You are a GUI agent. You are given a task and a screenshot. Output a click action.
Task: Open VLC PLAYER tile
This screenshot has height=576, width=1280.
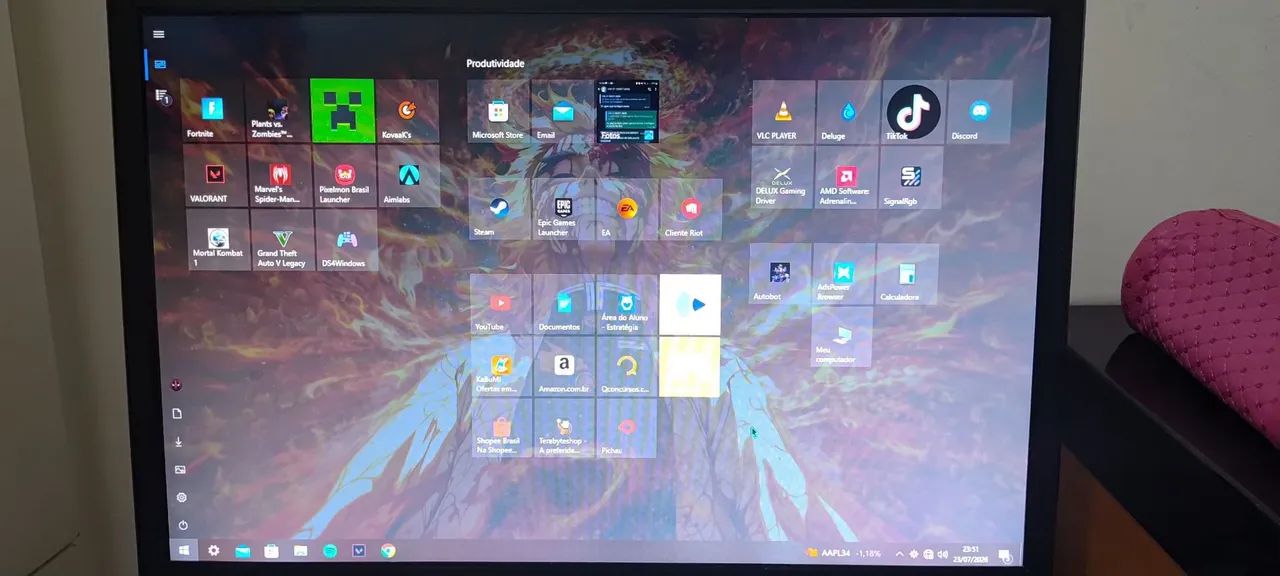pyautogui.click(x=783, y=112)
